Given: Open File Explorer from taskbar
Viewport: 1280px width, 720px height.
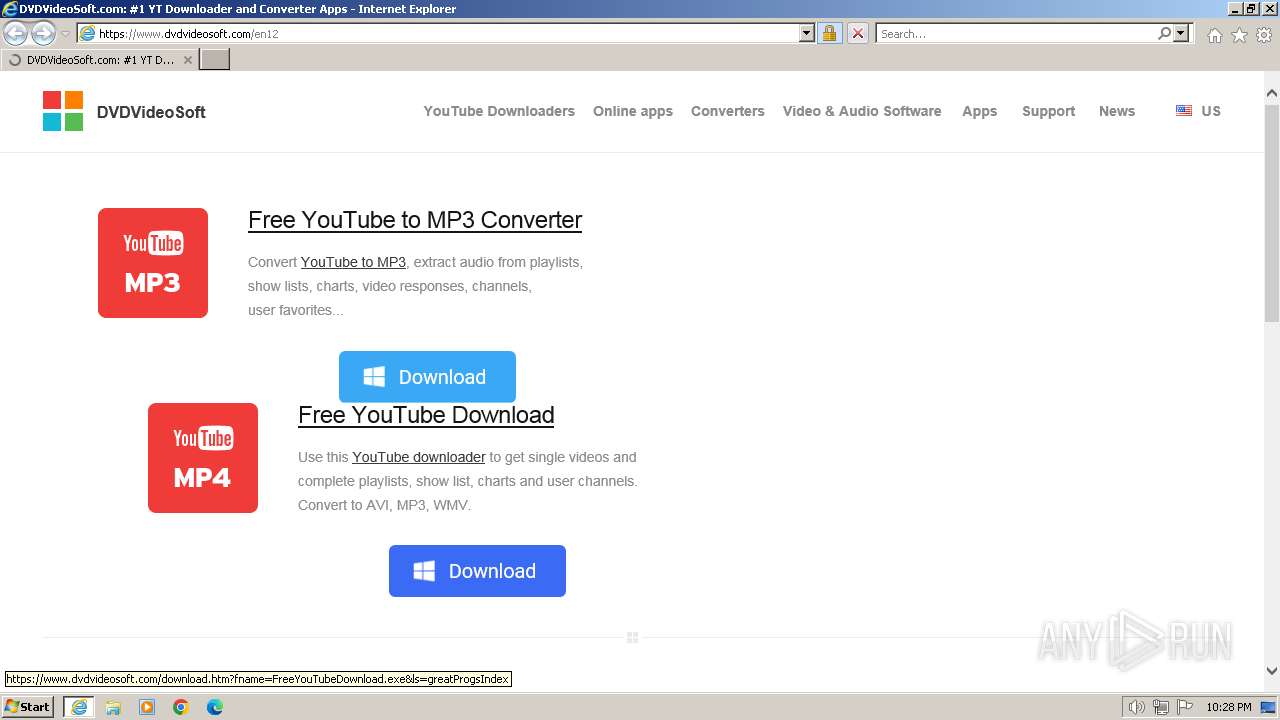Looking at the screenshot, I should pyautogui.click(x=113, y=707).
